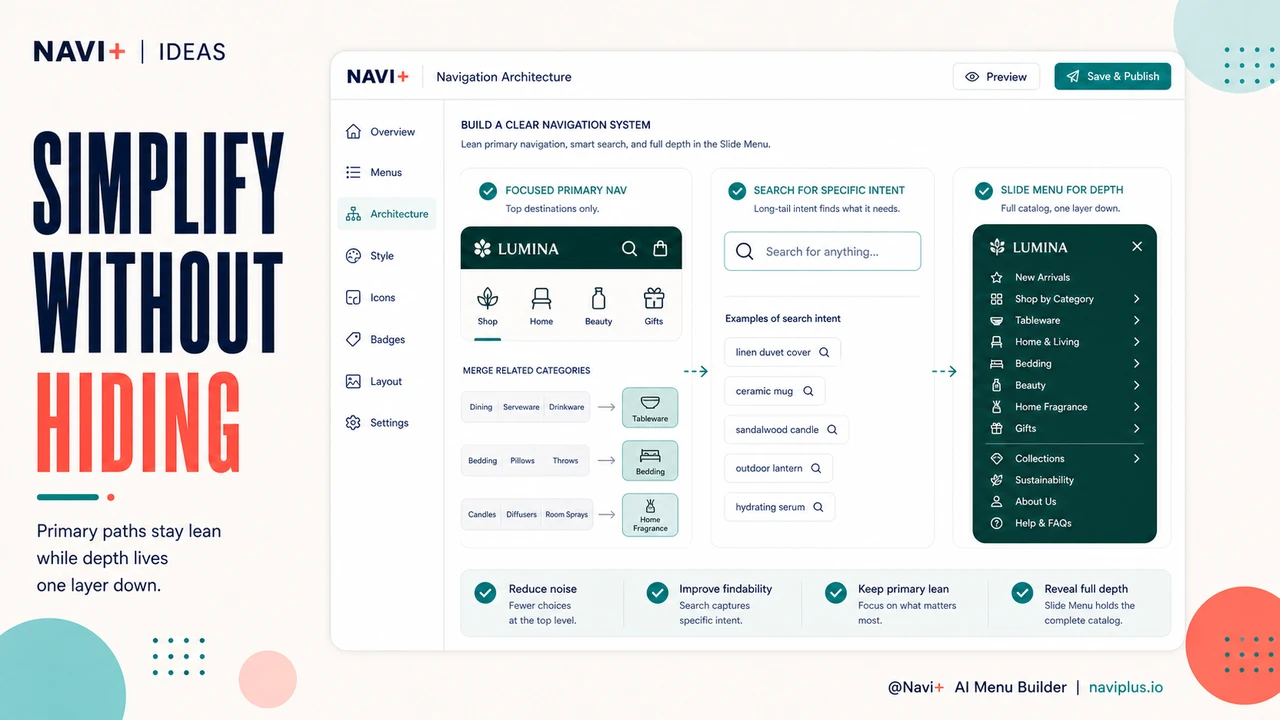Viewport: 1280px width, 720px height.
Task: Click the Settings gear icon in sidebar
Action: [x=353, y=423]
